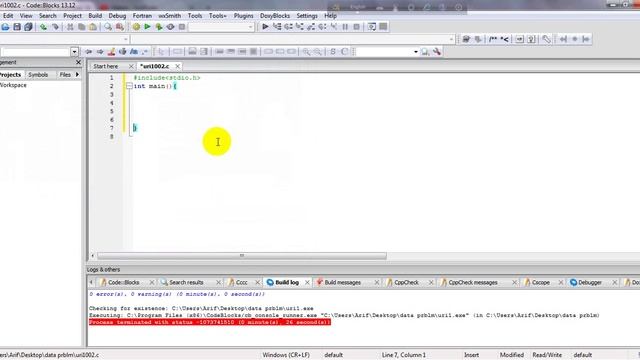
Task: Click the Save all files icon
Action: point(28,27)
